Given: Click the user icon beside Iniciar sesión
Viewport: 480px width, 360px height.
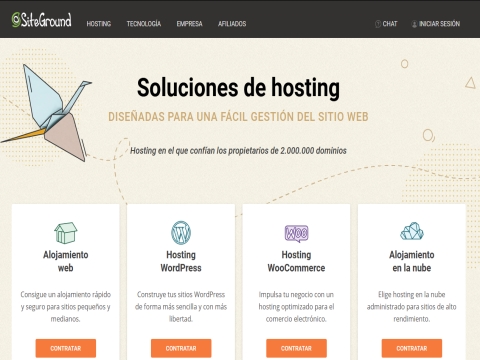Looking at the screenshot, I should [414, 24].
